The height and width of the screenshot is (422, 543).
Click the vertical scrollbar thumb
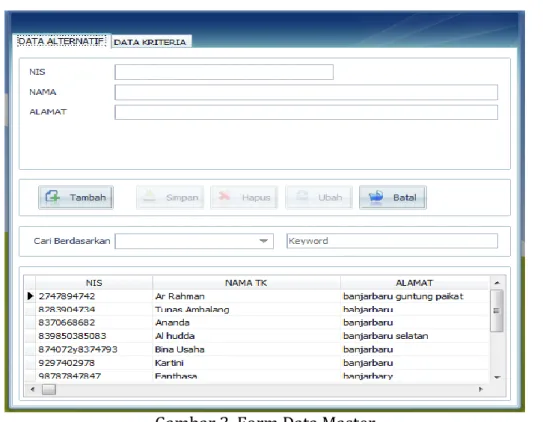pyautogui.click(x=497, y=311)
